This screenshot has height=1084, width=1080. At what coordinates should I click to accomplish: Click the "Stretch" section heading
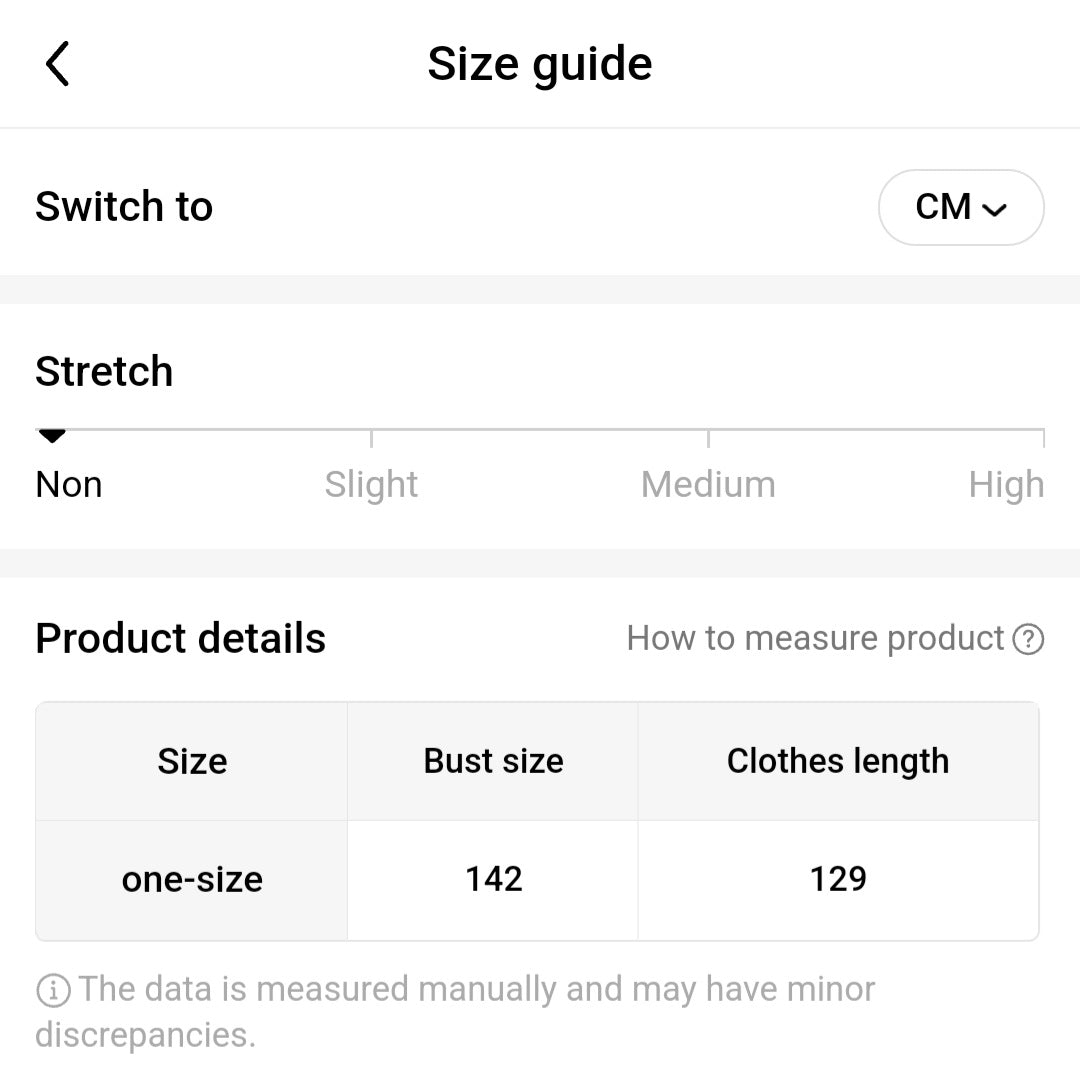104,372
